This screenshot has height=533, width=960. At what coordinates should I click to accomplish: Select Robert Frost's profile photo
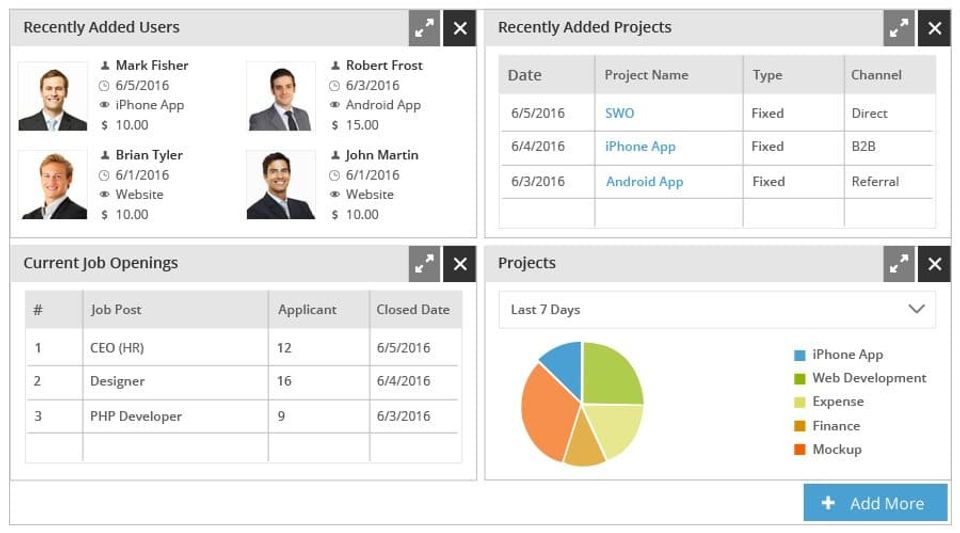280,97
